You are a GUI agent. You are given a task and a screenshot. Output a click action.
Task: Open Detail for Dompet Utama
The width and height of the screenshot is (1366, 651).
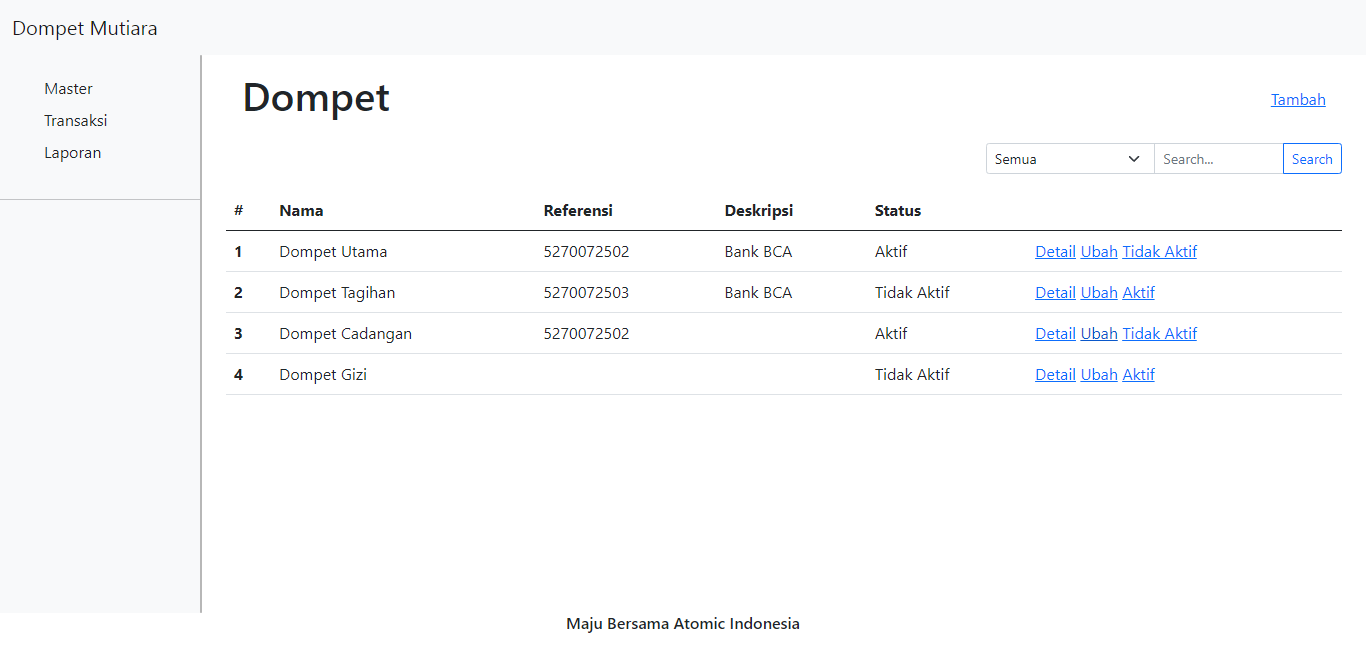click(1055, 251)
